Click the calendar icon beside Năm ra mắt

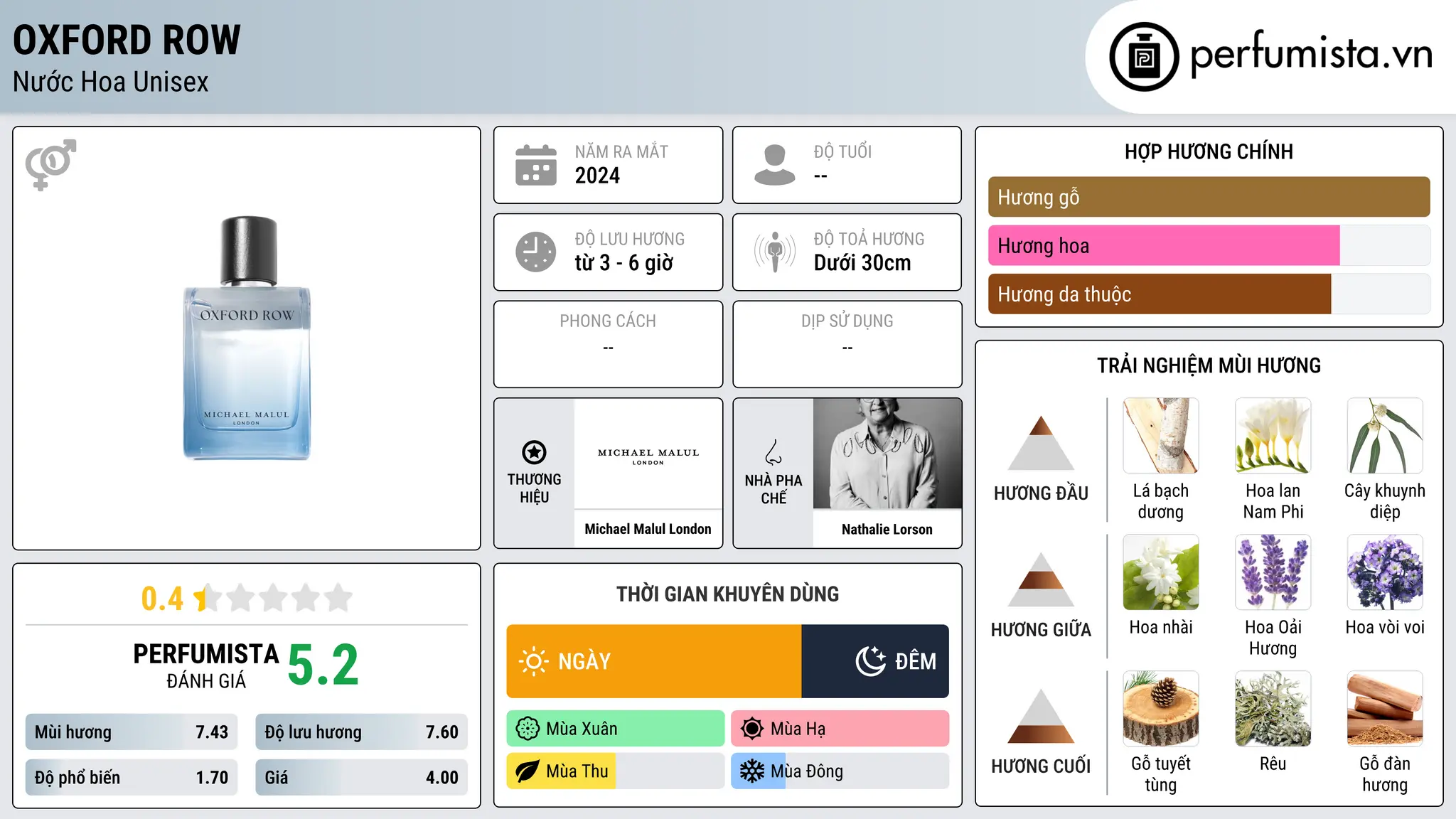point(536,165)
